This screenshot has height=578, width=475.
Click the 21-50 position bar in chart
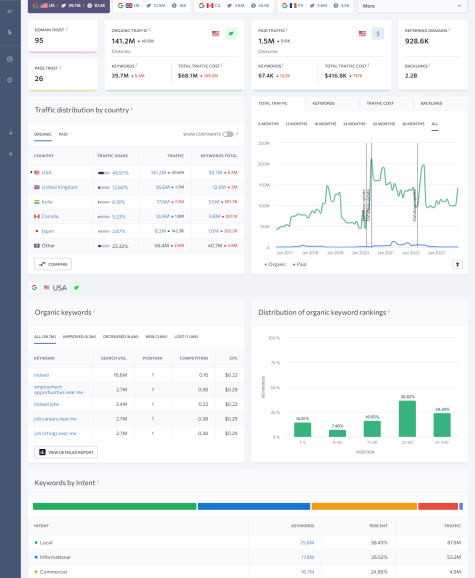[407, 419]
